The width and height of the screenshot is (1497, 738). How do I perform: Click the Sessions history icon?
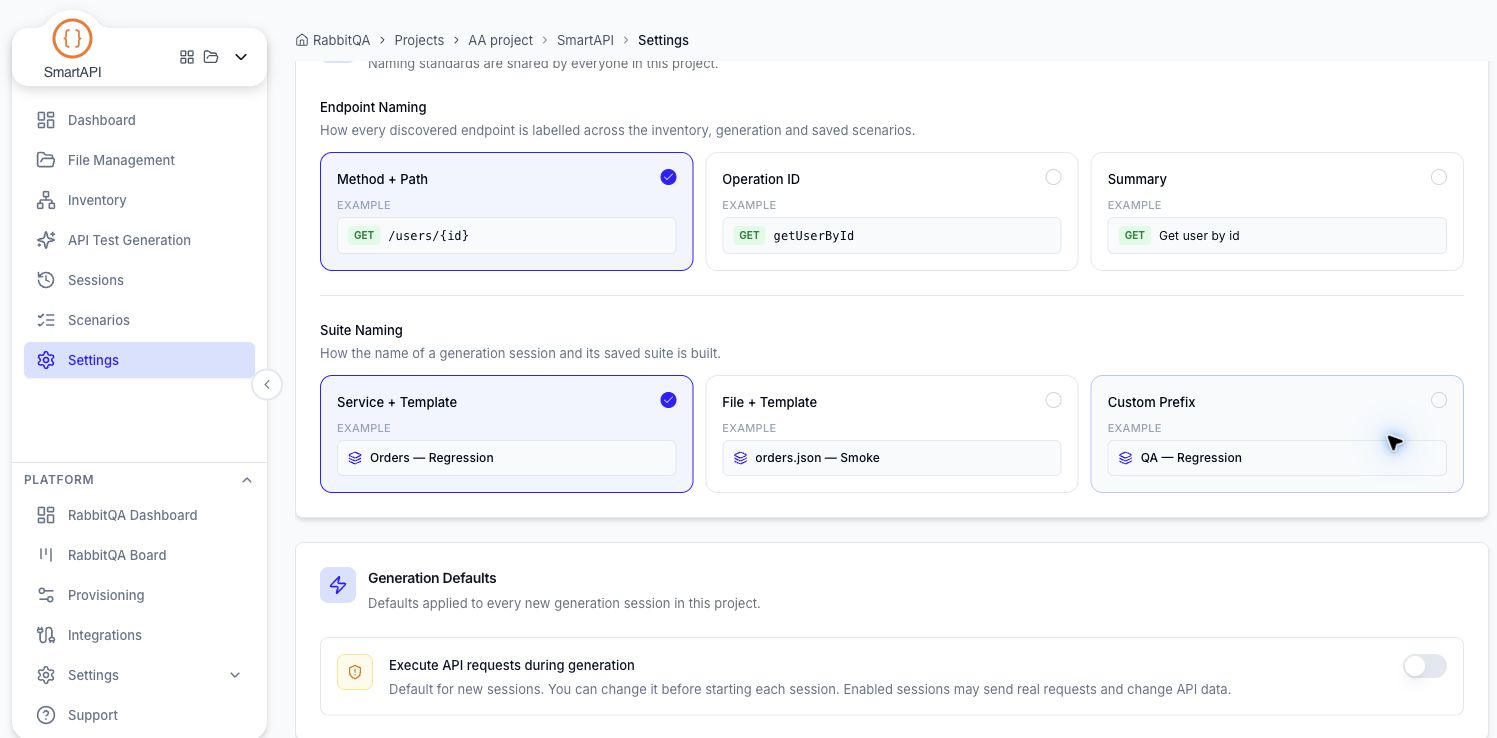46,280
